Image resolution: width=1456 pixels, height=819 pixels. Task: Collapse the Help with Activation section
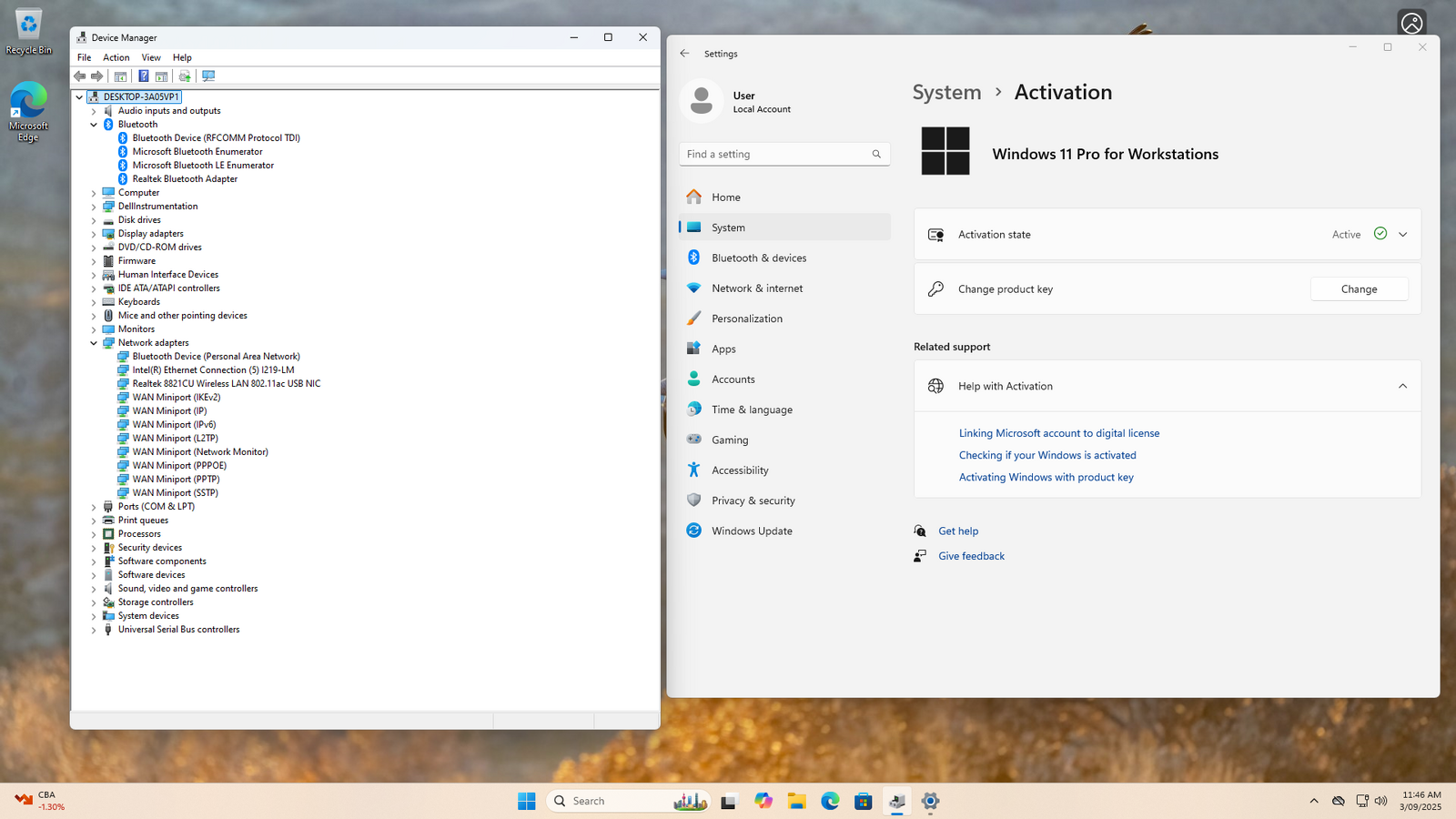[x=1402, y=387]
